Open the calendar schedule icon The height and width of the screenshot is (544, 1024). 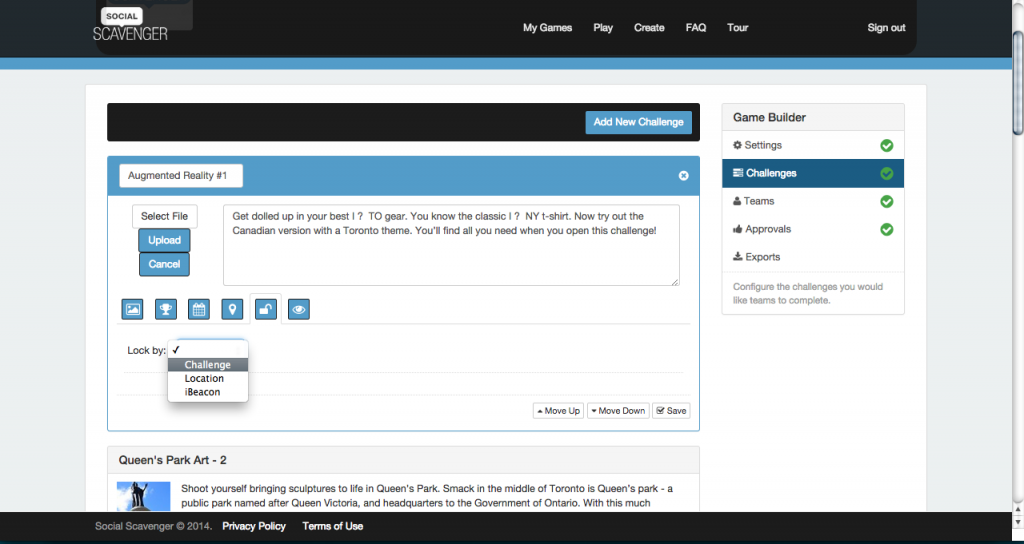(x=199, y=309)
